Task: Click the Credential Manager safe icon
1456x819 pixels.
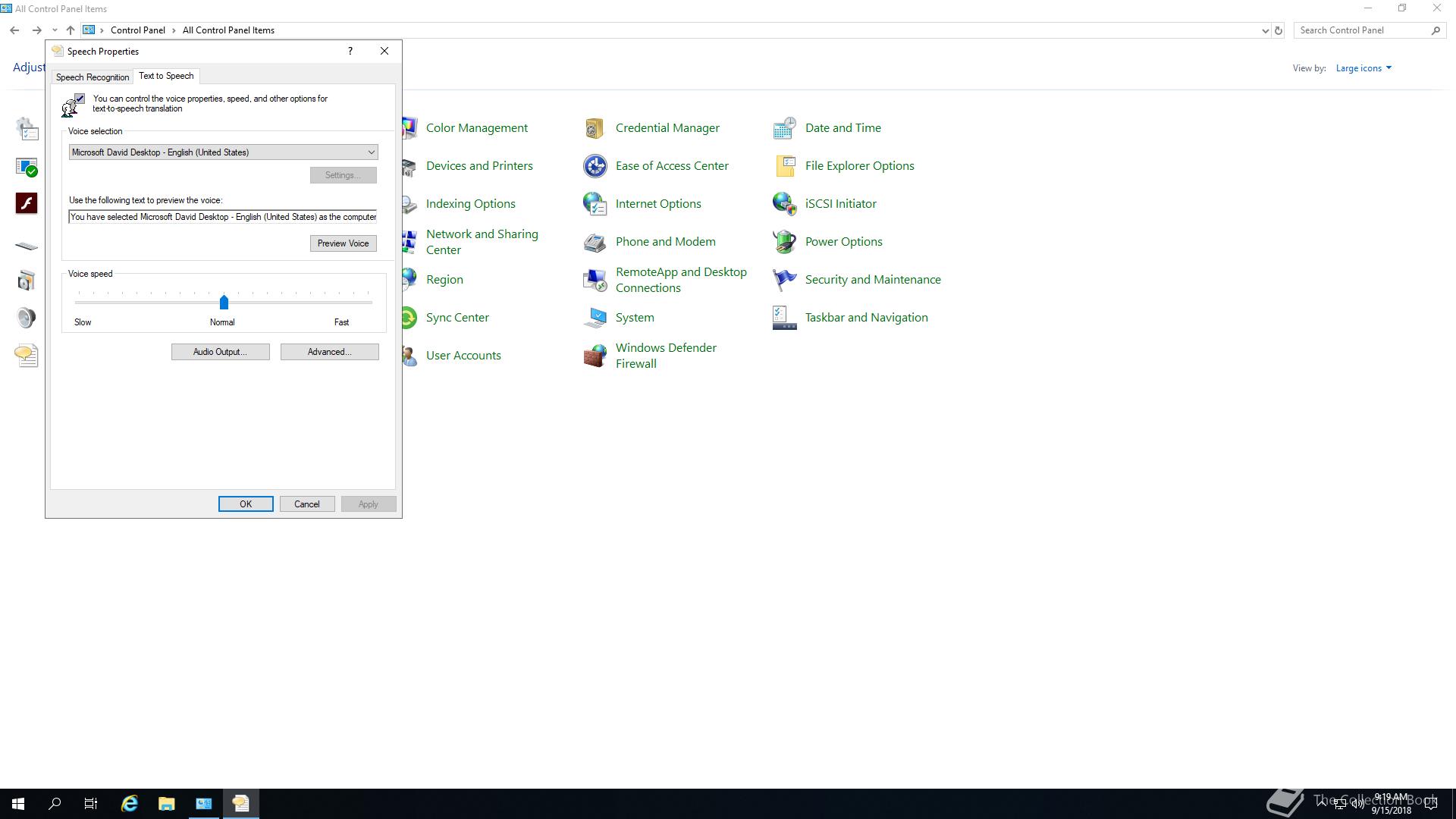Action: [x=595, y=128]
